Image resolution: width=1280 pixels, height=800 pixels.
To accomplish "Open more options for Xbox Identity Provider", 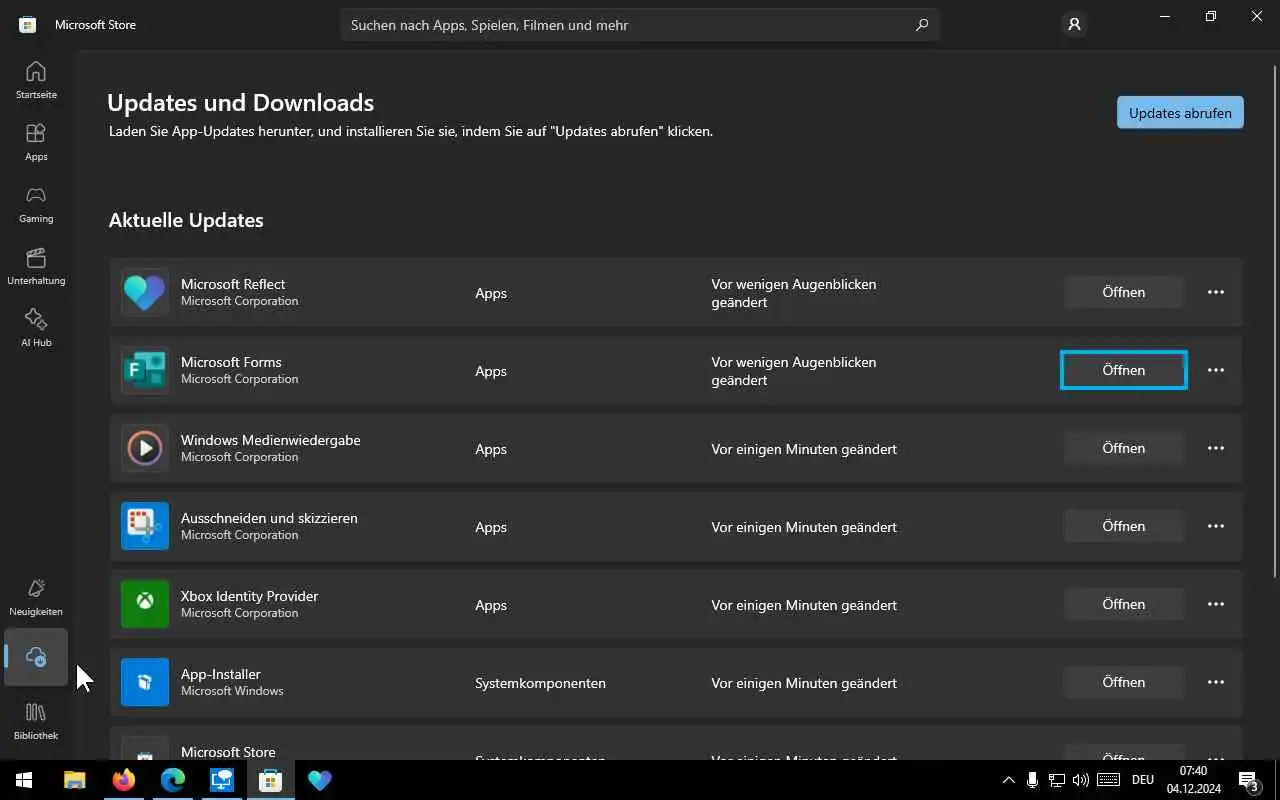I will (x=1216, y=604).
